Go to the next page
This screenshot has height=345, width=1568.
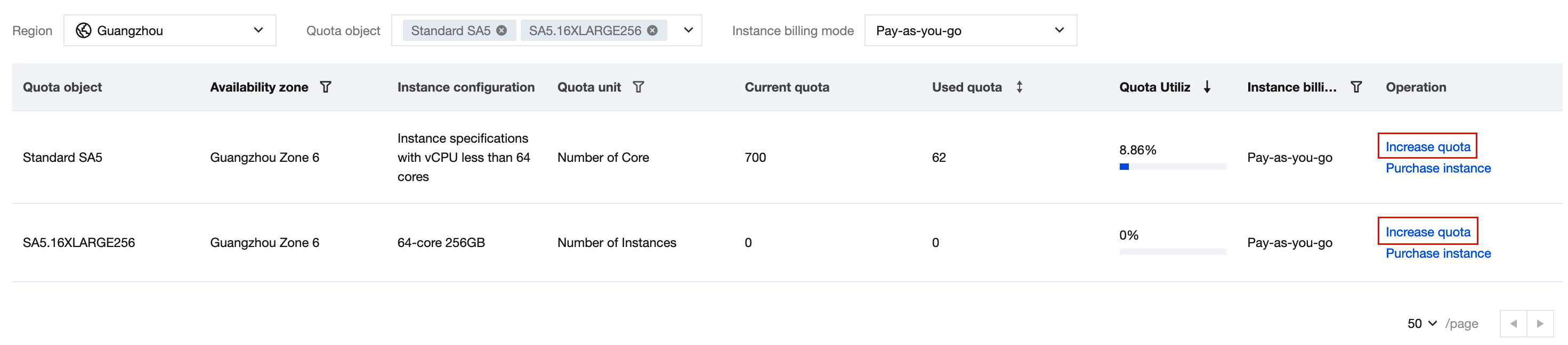point(1540,324)
